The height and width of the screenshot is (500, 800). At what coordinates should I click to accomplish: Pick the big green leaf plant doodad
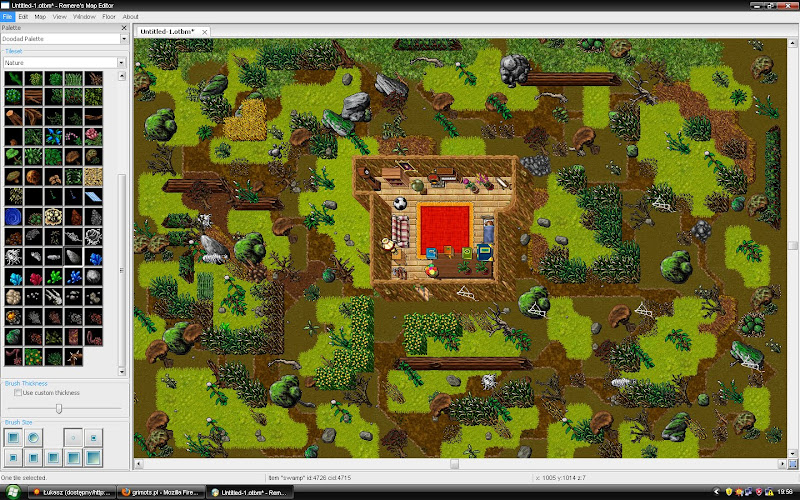tap(13, 156)
